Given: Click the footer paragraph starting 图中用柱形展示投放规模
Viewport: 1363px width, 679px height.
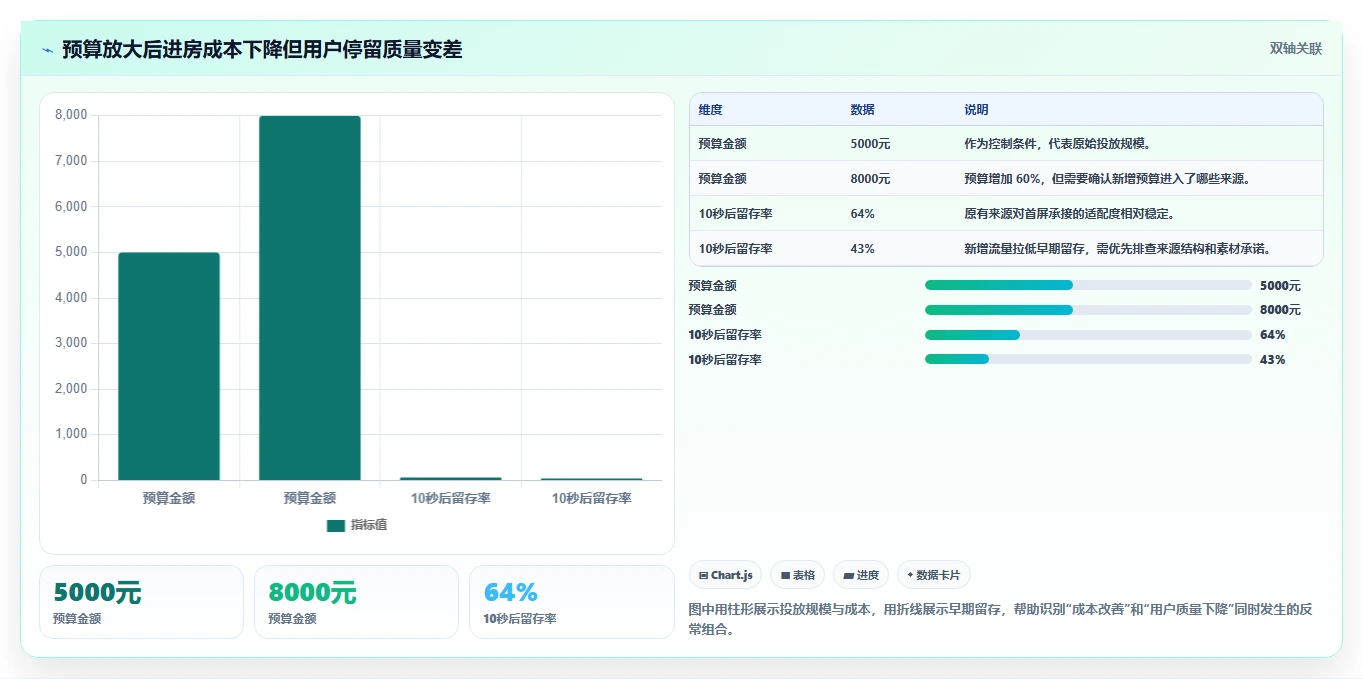Looking at the screenshot, I should point(1000,620).
